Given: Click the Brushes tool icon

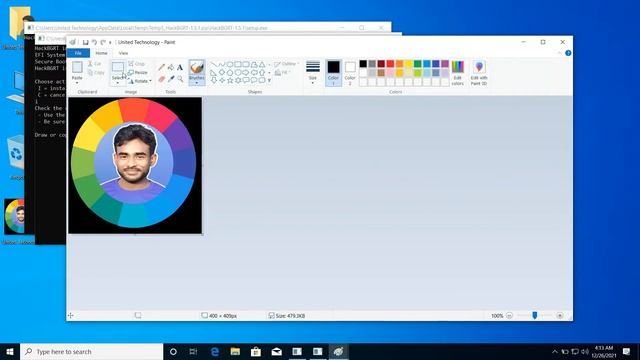Looking at the screenshot, I should (196, 67).
